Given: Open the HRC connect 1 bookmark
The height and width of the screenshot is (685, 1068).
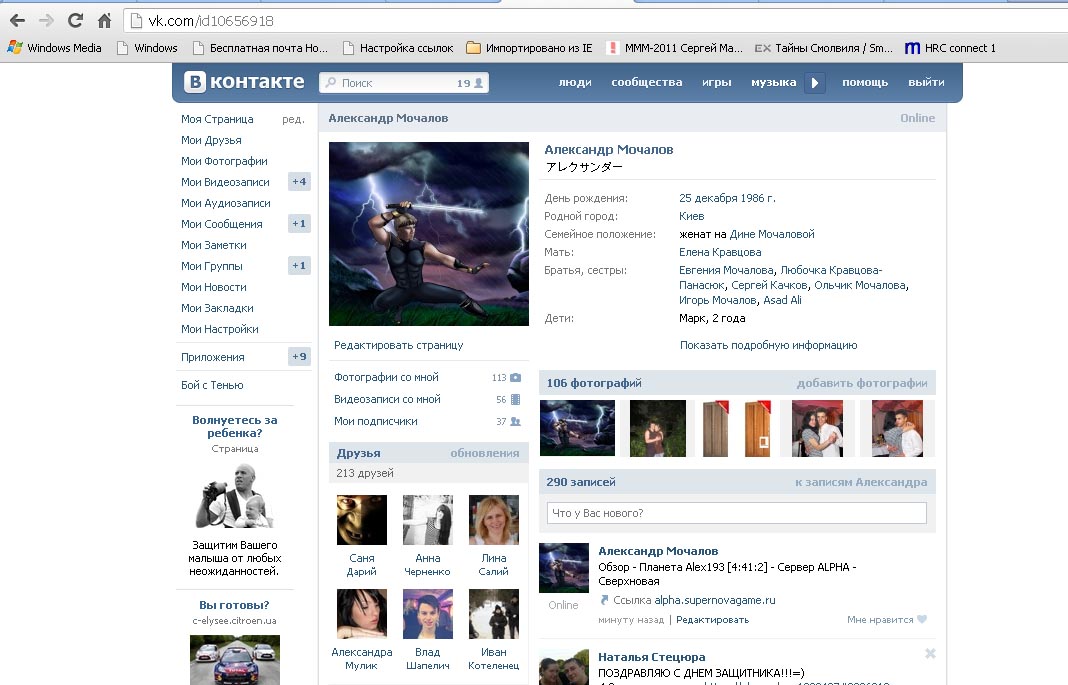Looking at the screenshot, I should (x=949, y=48).
